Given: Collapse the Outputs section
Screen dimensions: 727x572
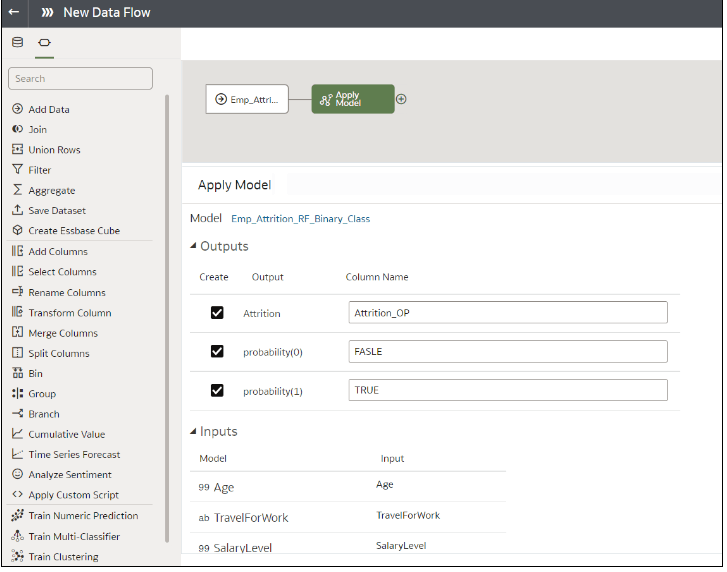Looking at the screenshot, I should [x=194, y=246].
